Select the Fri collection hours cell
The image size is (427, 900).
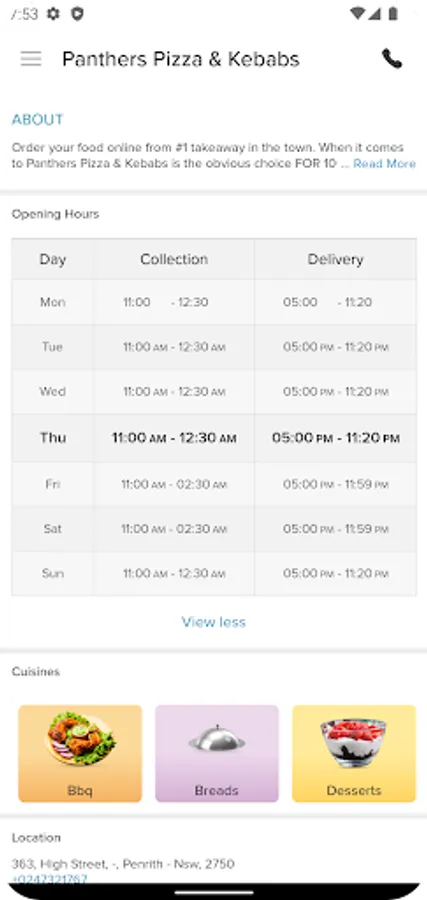(174, 484)
